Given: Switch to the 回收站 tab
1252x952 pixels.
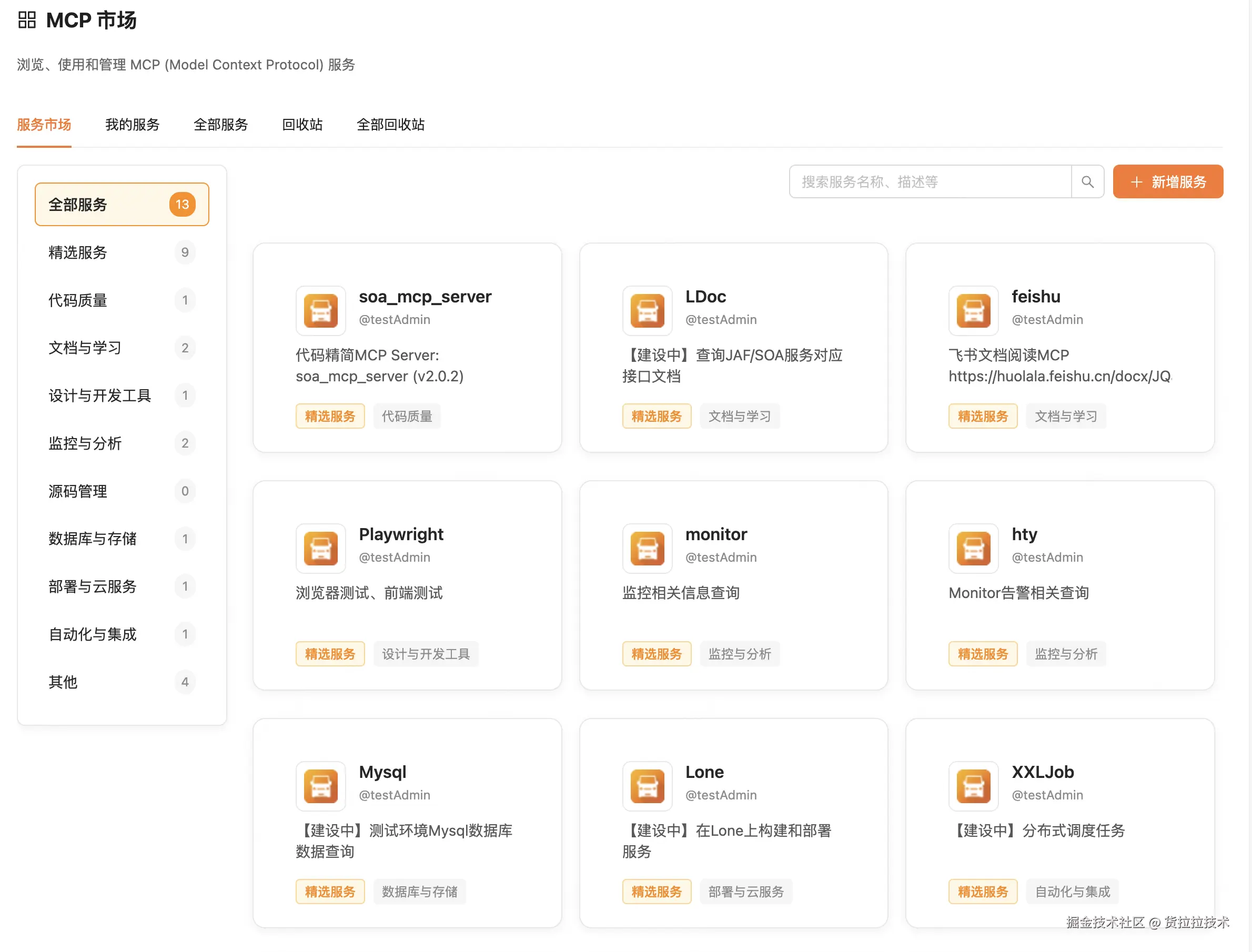Looking at the screenshot, I should [302, 125].
